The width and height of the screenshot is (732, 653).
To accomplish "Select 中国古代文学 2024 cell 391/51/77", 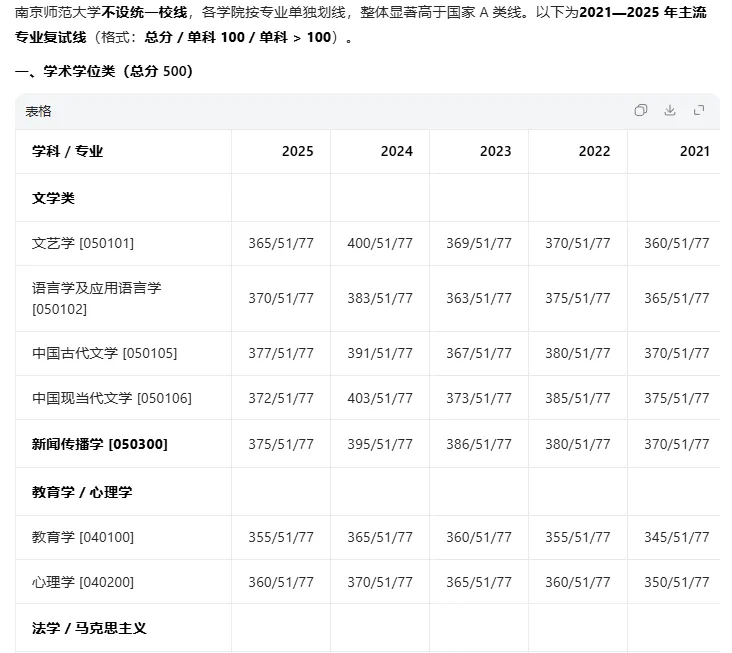I will pyautogui.click(x=380, y=353).
